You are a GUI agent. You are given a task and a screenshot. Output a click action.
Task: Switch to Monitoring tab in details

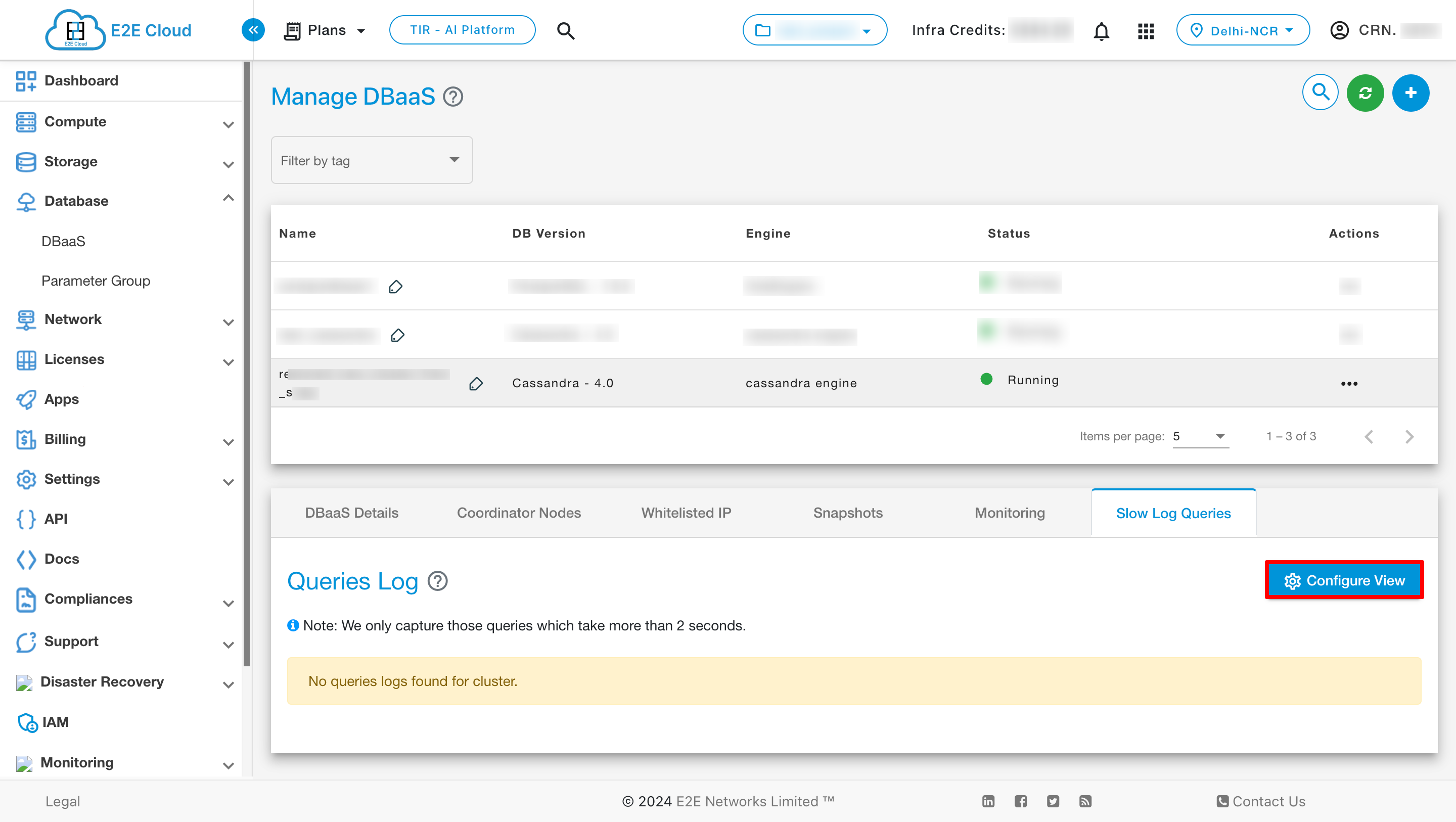coord(1010,513)
